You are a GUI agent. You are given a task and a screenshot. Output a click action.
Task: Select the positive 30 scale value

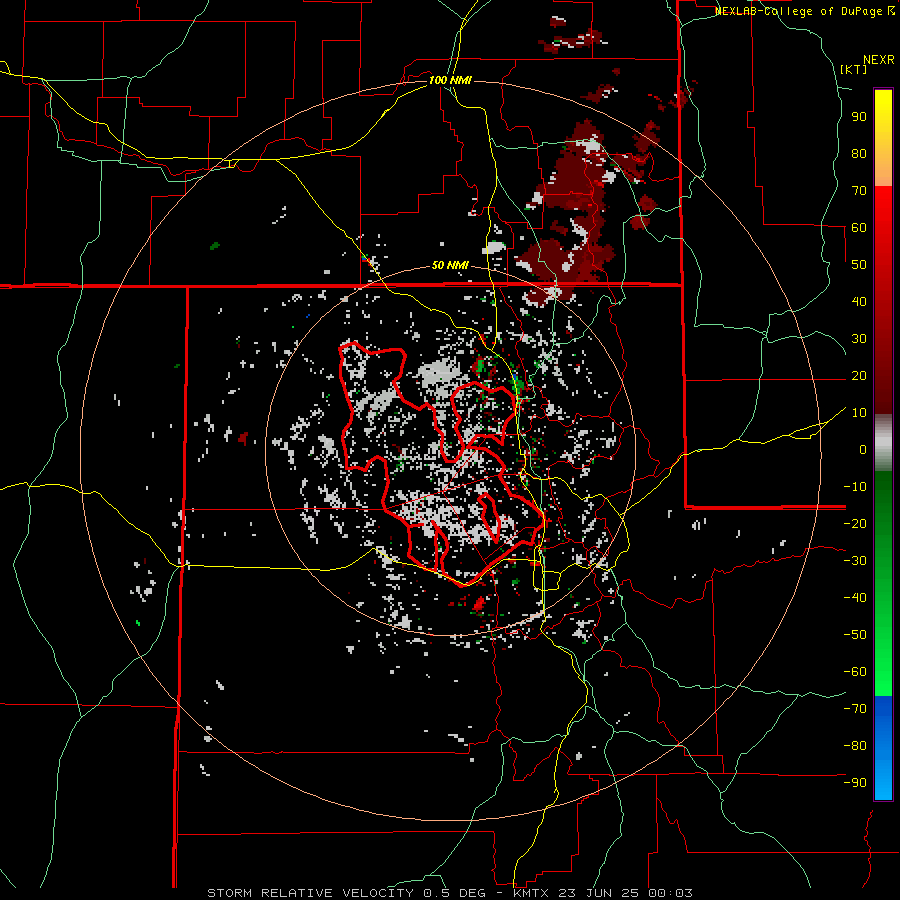859,339
